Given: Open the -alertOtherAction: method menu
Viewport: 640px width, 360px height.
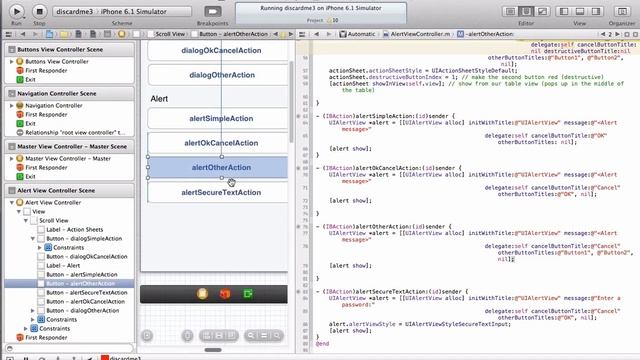Looking at the screenshot, I should coord(485,34).
